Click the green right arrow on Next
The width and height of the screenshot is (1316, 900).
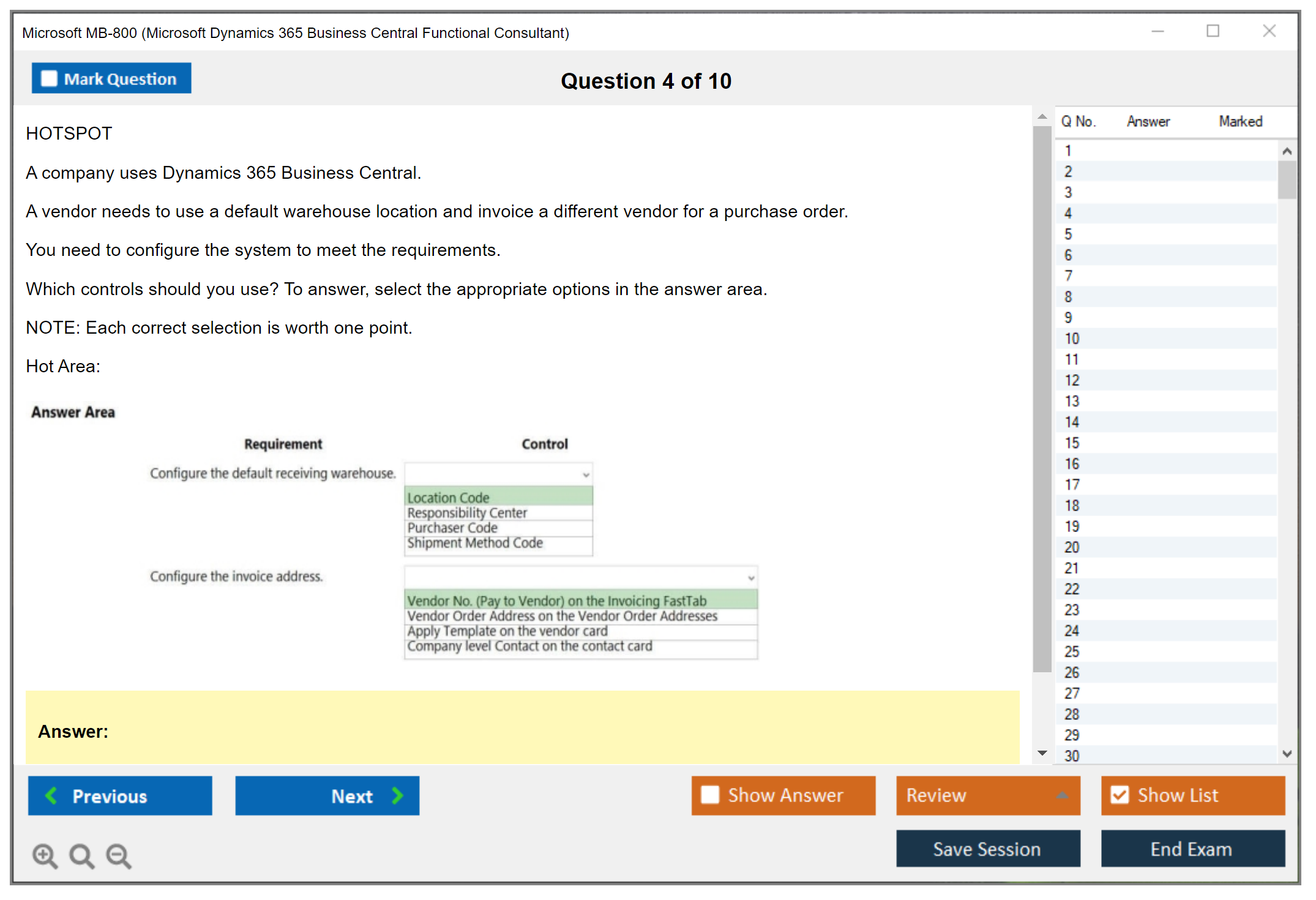(398, 796)
